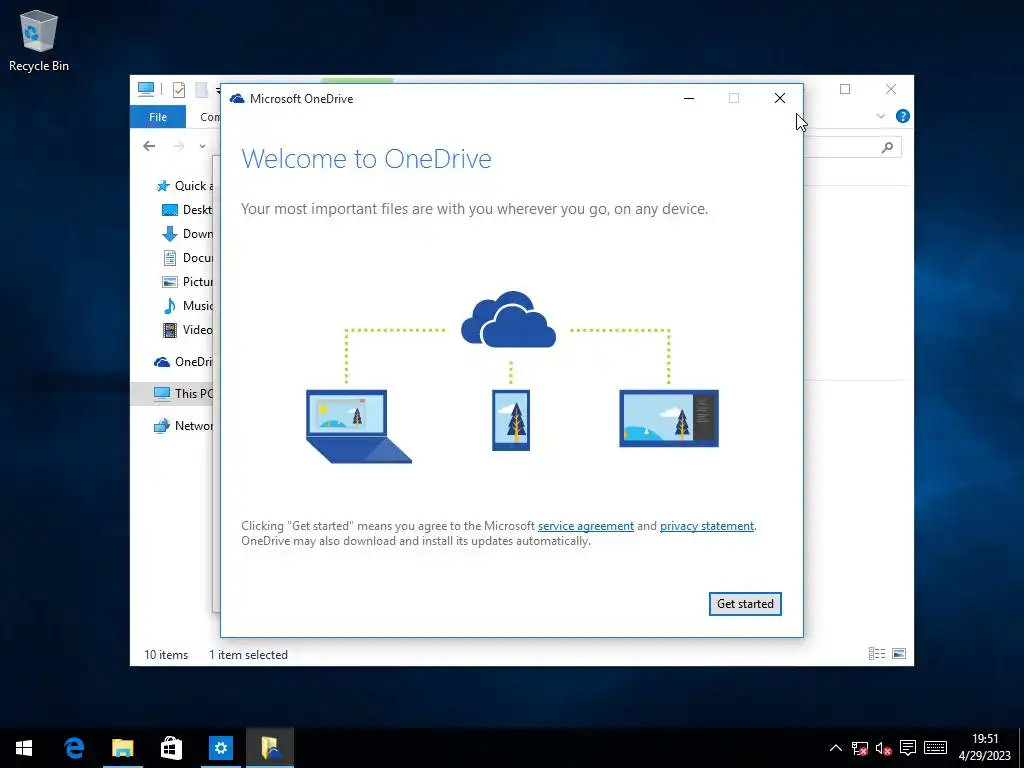The width and height of the screenshot is (1024, 768).
Task: Show hidden system tray icons
Action: pyautogui.click(x=835, y=748)
